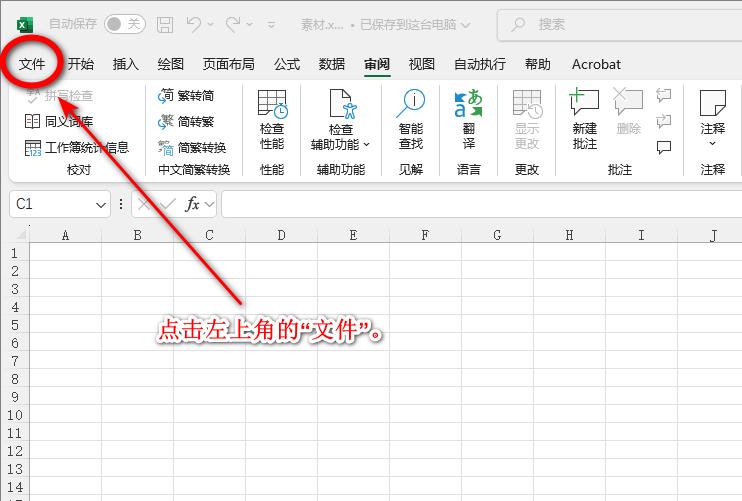This screenshot has width=742, height=501.
Task: Click 智能查找 smart lookup icon
Action: [411, 103]
